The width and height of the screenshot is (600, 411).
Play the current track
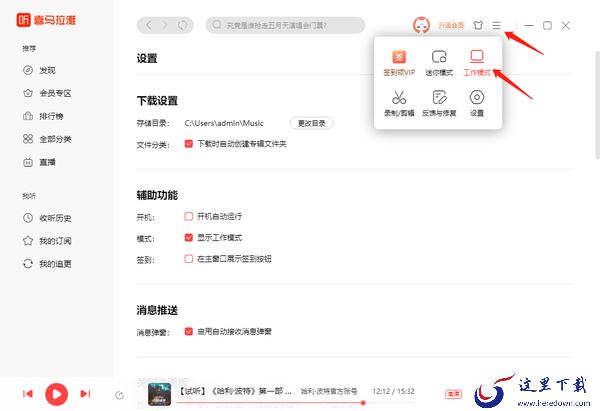tap(57, 394)
